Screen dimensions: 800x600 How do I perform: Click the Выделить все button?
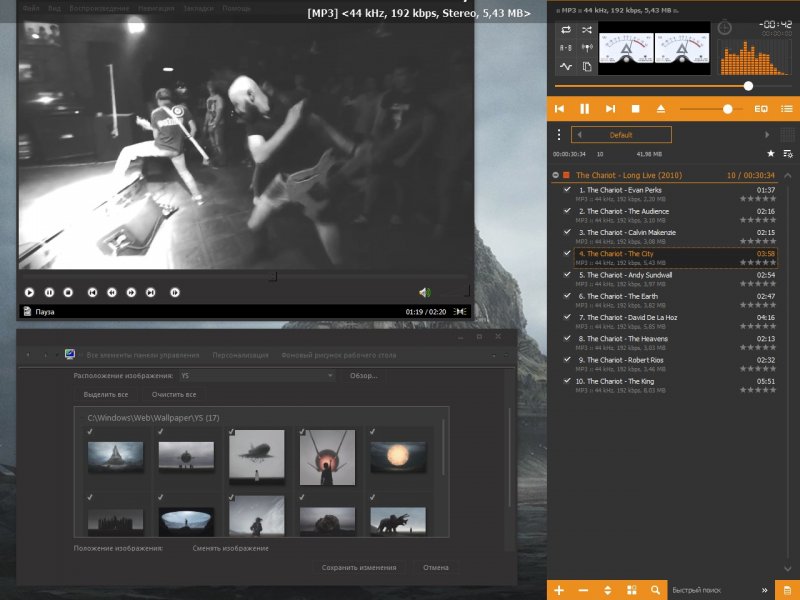[106, 394]
